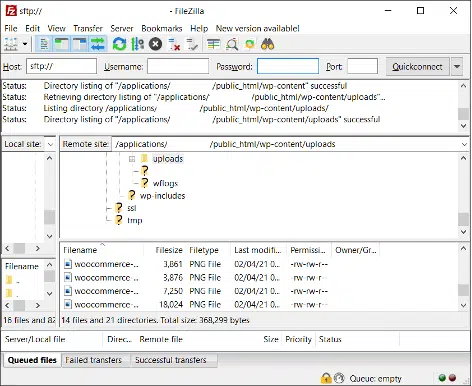This screenshot has height=386, width=472.
Task: Expand the uploads folder tree node
Action: click(x=132, y=159)
